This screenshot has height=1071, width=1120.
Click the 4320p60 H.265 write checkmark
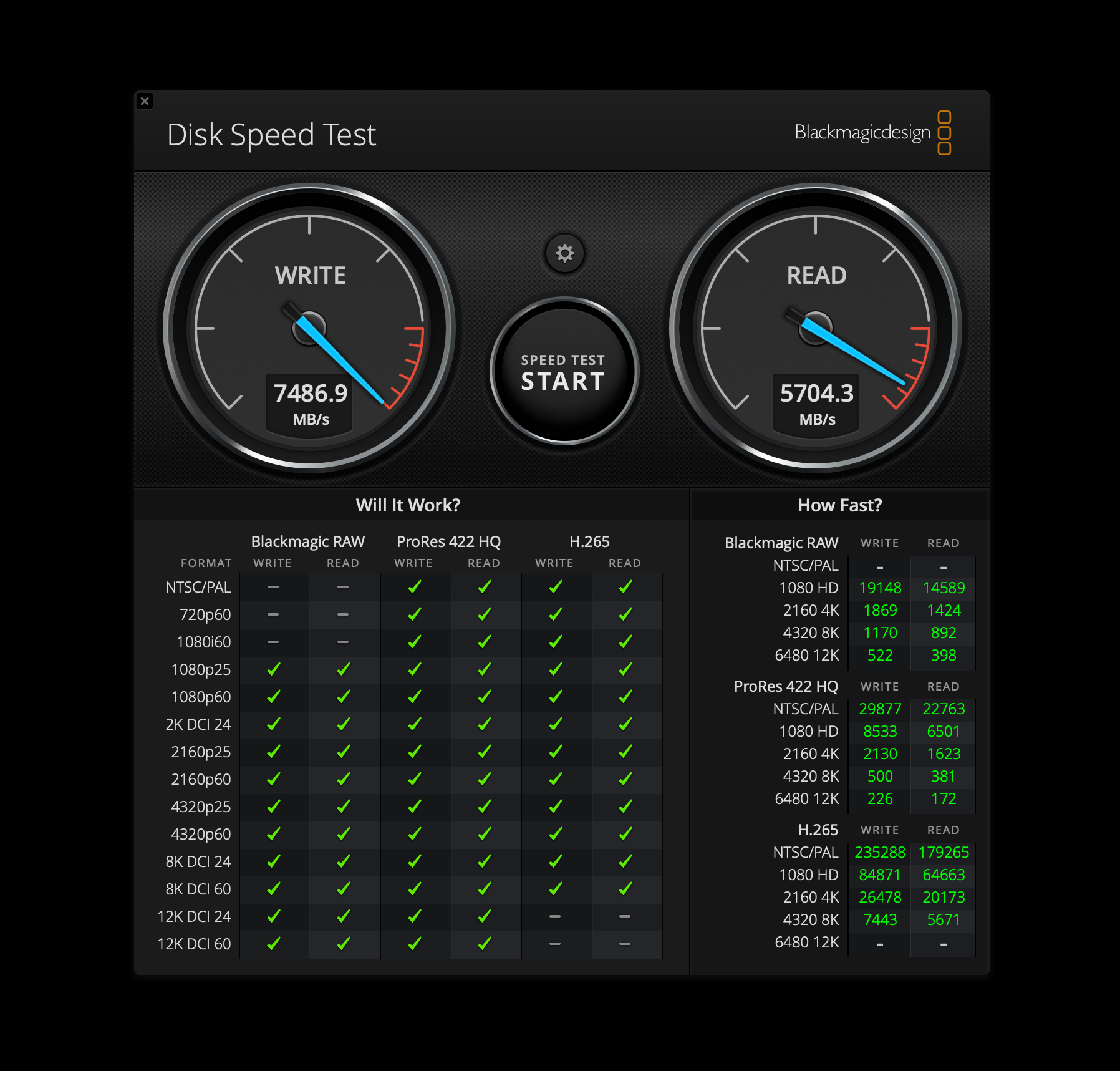click(555, 834)
